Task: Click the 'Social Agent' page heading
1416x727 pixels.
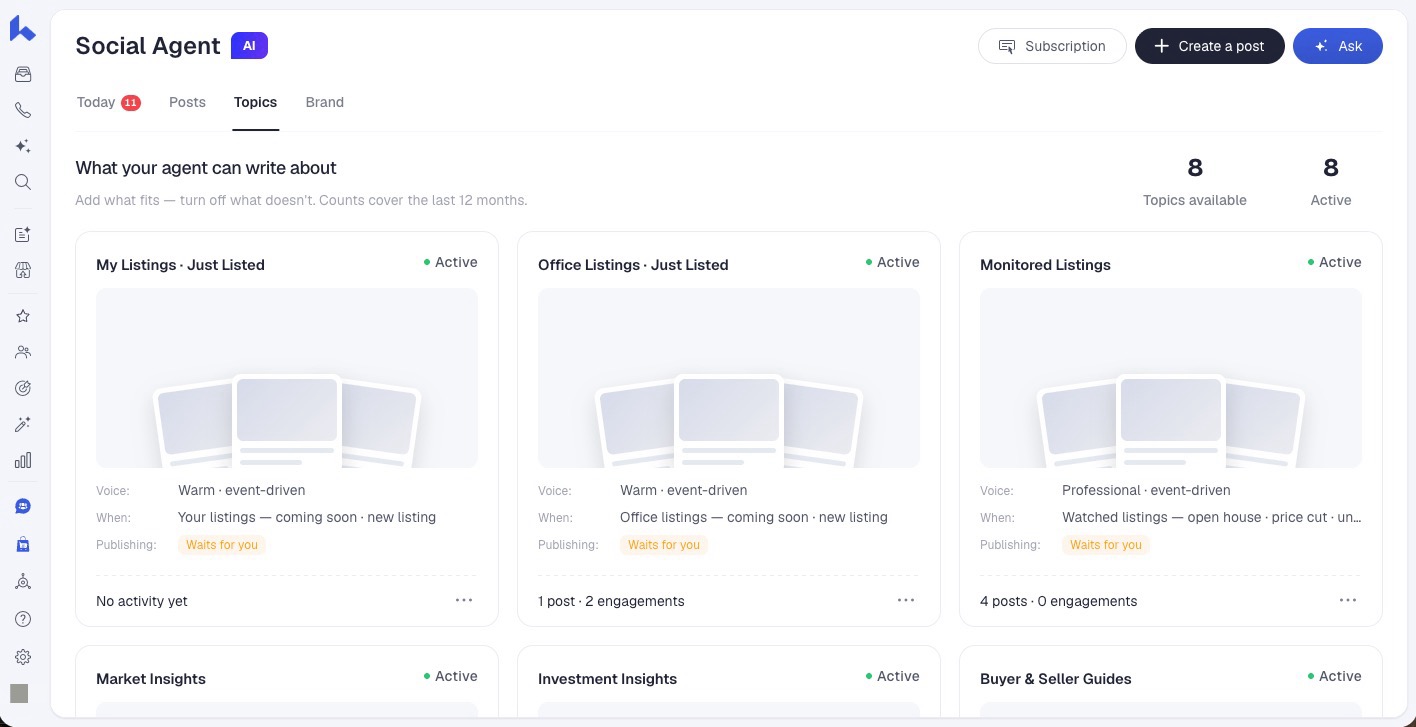Action: (x=148, y=46)
